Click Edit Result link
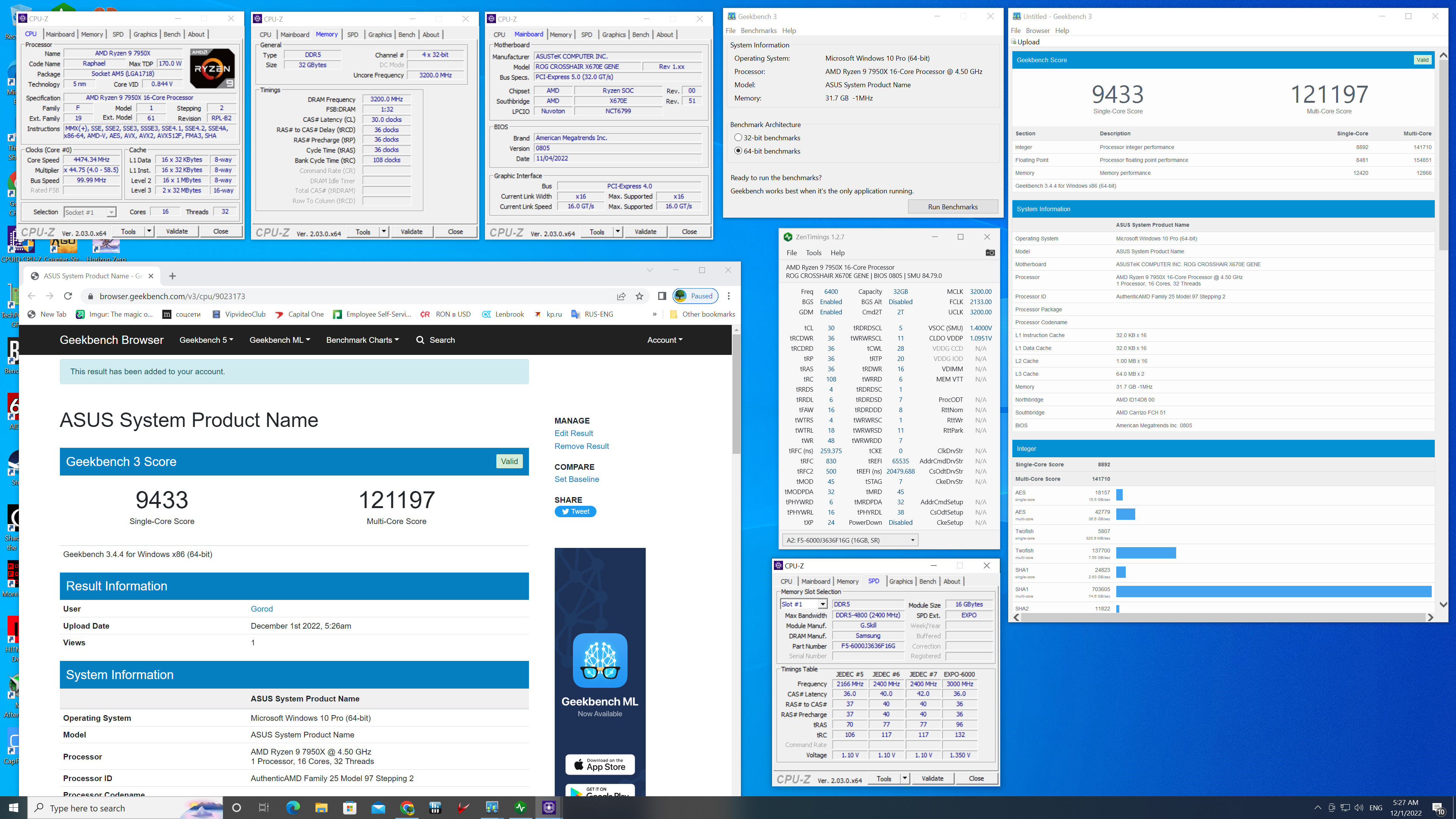Viewport: 1456px width, 819px height. tap(573, 433)
